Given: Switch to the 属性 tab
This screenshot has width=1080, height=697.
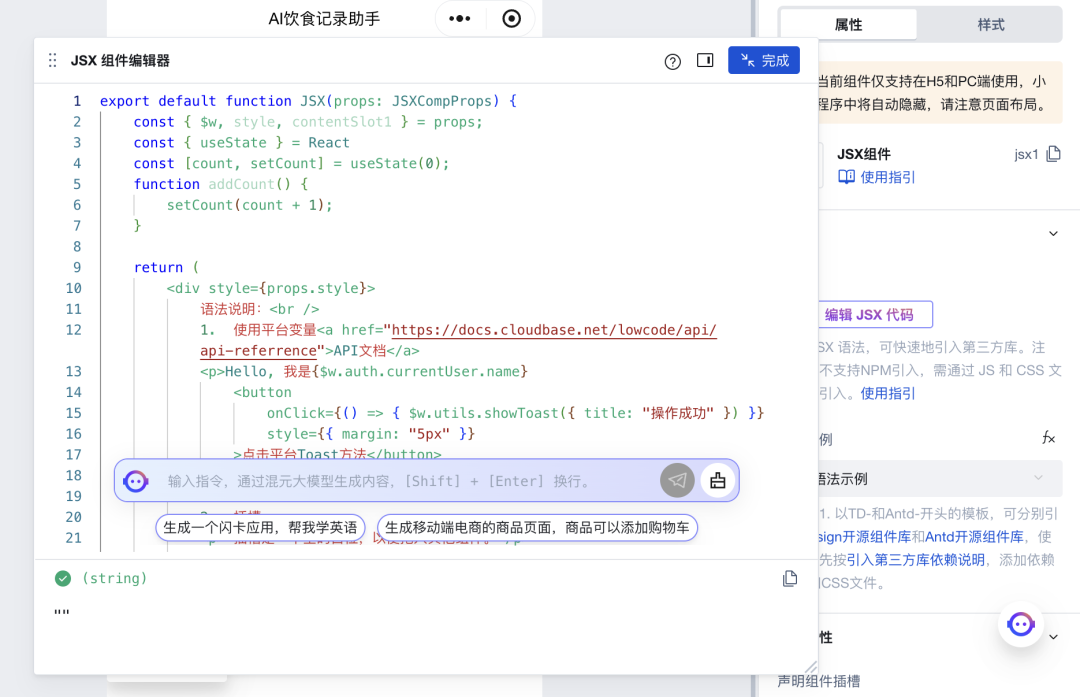Looking at the screenshot, I should (848, 25).
